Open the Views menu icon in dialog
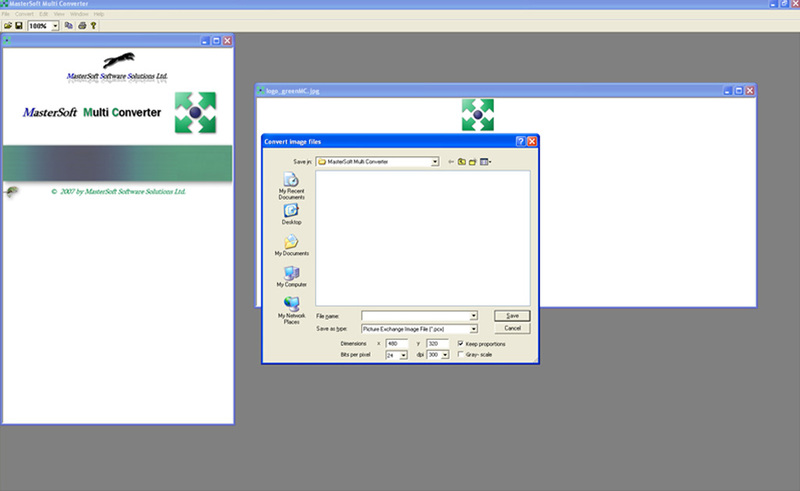Viewport: 800px width, 491px height. (485, 162)
